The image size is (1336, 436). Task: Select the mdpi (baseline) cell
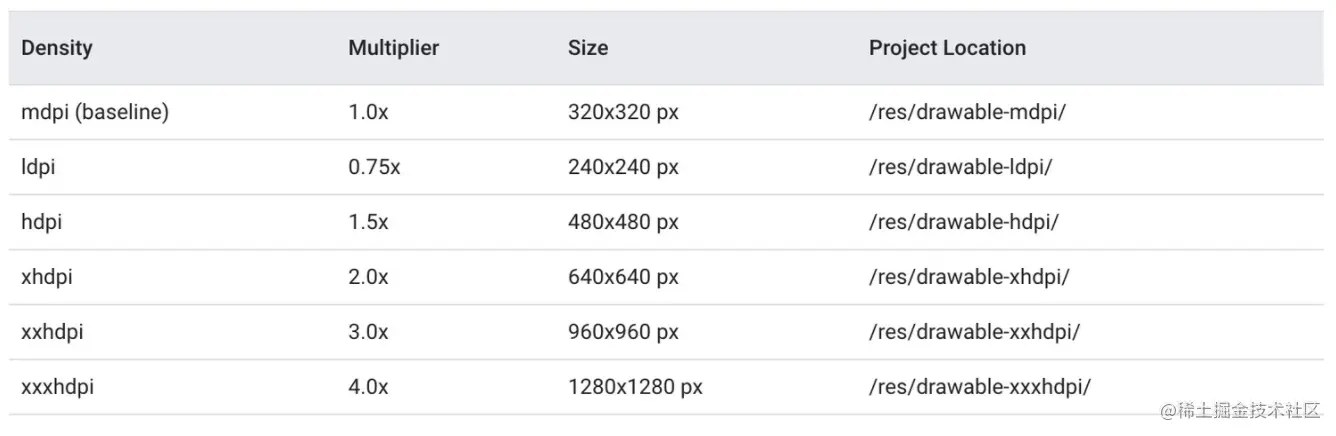point(95,113)
